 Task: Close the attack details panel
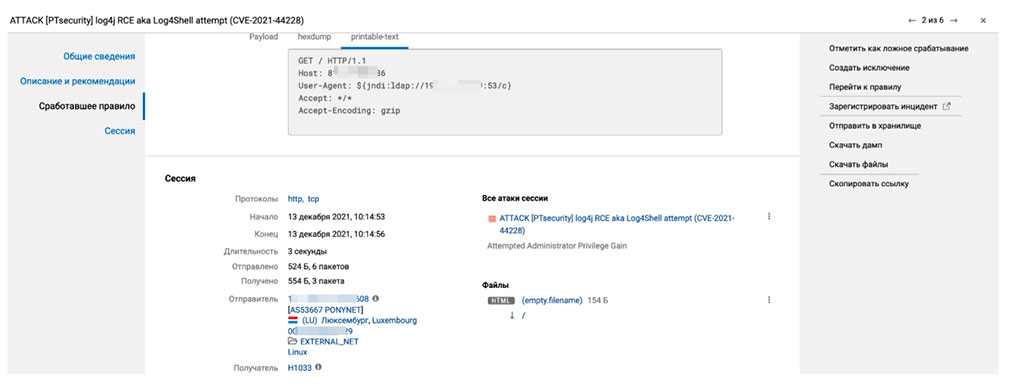tap(983, 21)
